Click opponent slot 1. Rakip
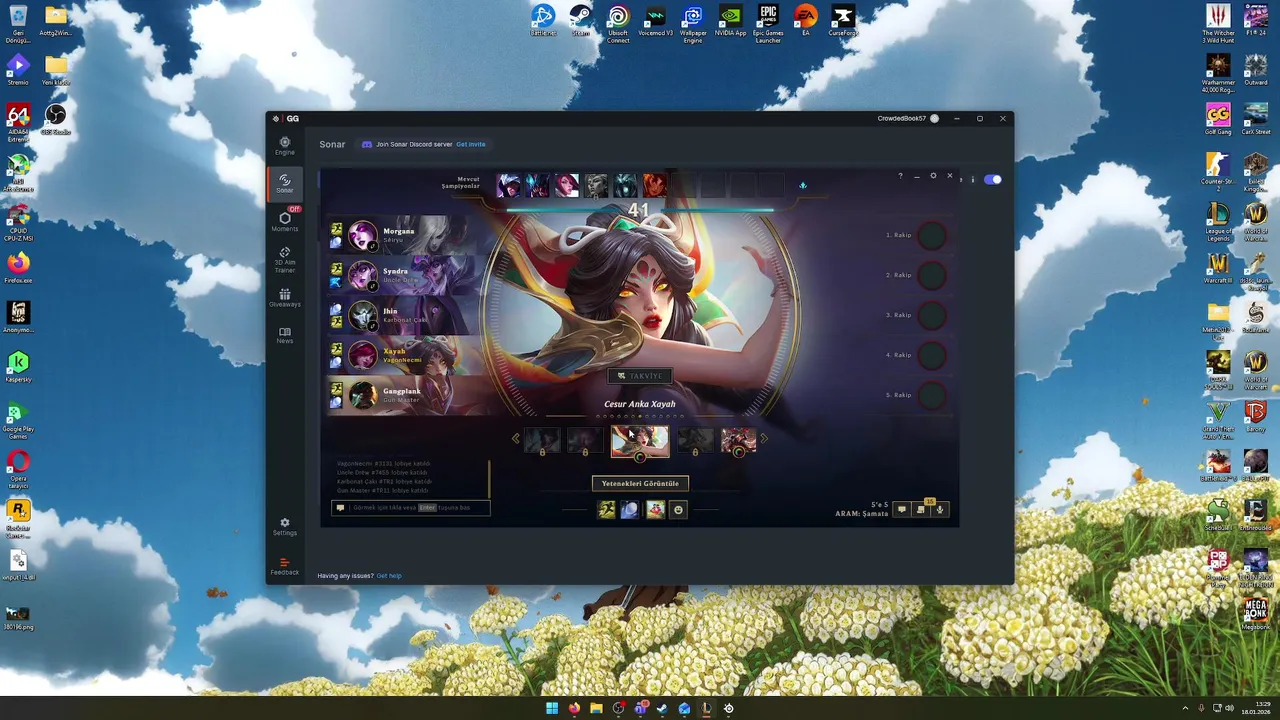Image resolution: width=1280 pixels, height=720 pixels. [x=914, y=235]
